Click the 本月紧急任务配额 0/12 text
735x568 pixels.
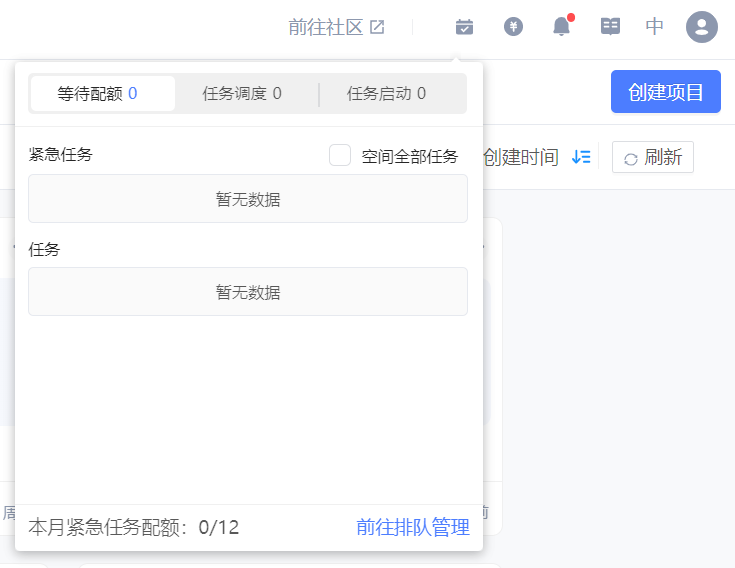click(134, 527)
